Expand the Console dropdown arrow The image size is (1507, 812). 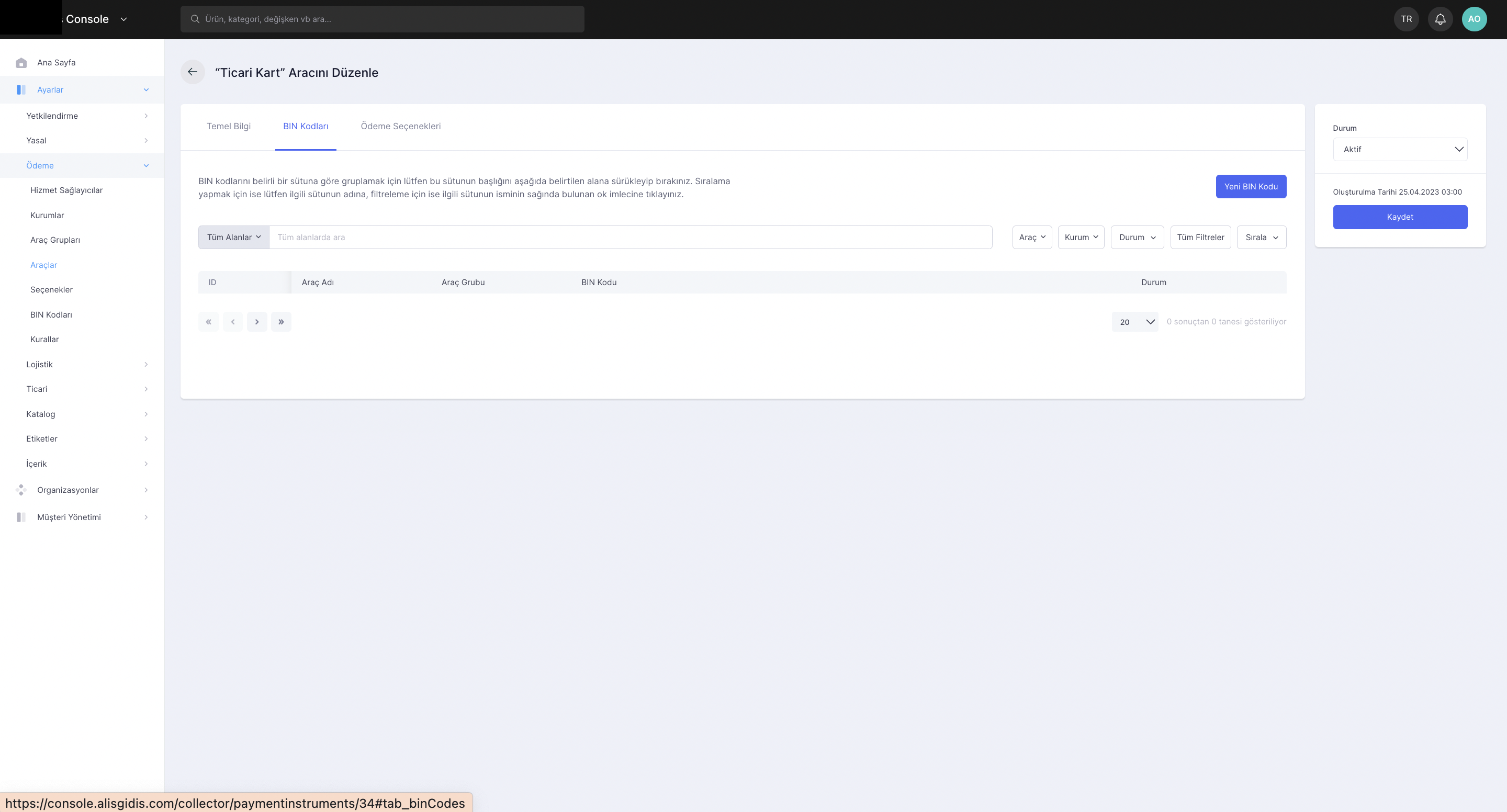point(123,19)
